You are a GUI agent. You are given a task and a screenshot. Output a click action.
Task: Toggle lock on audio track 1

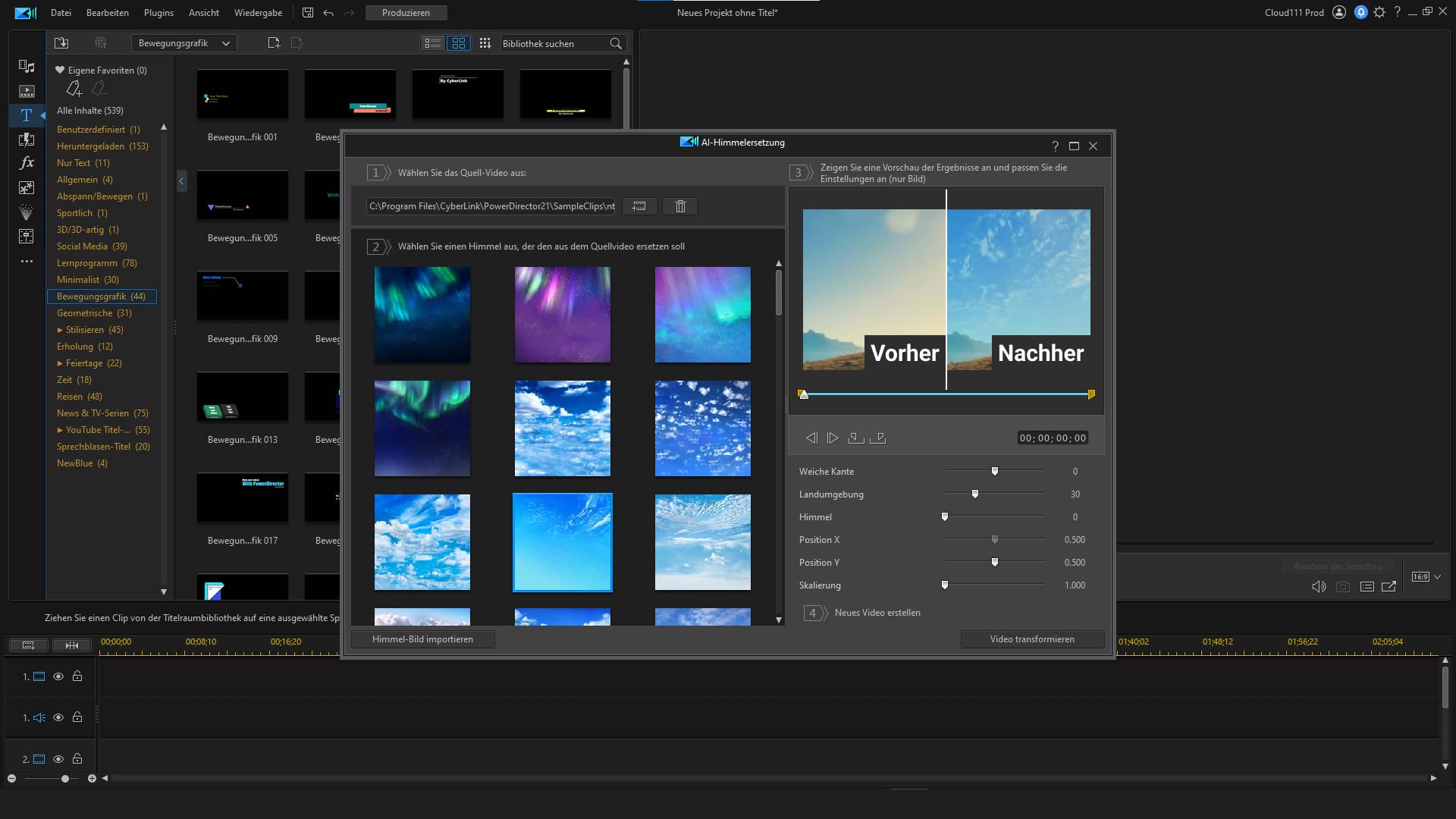pyautogui.click(x=77, y=717)
